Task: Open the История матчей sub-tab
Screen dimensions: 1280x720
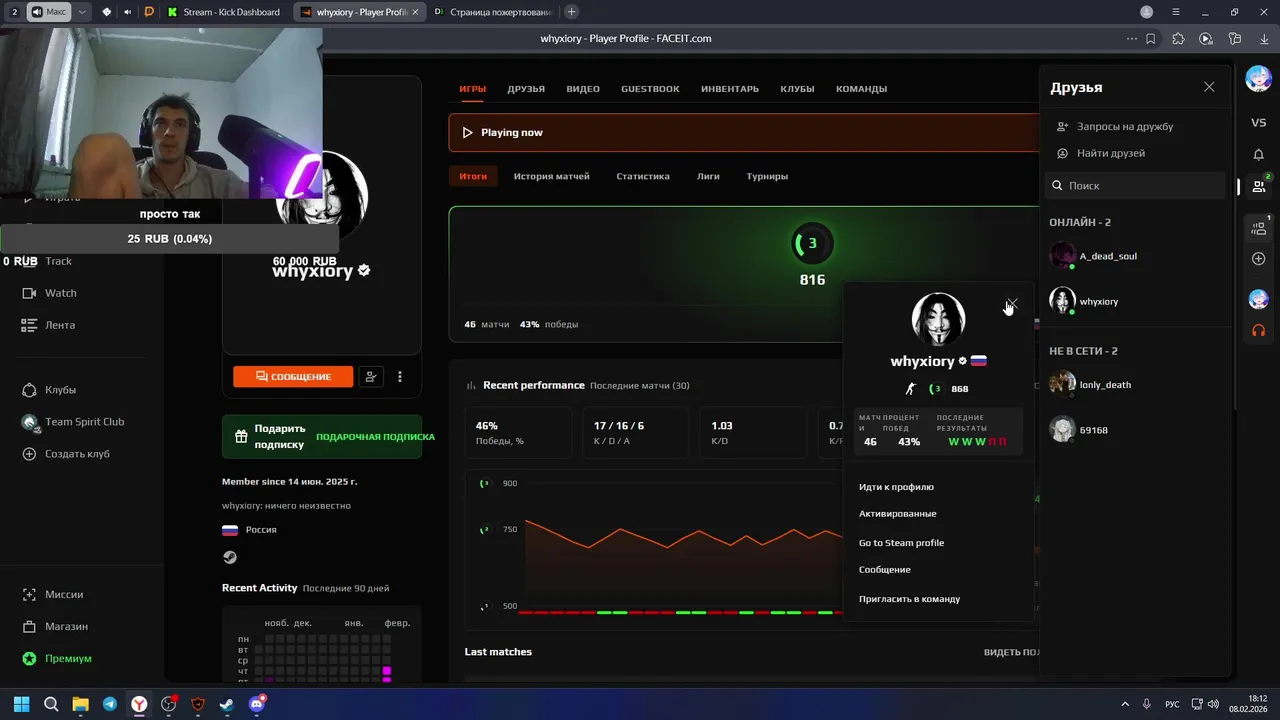Action: [x=552, y=176]
